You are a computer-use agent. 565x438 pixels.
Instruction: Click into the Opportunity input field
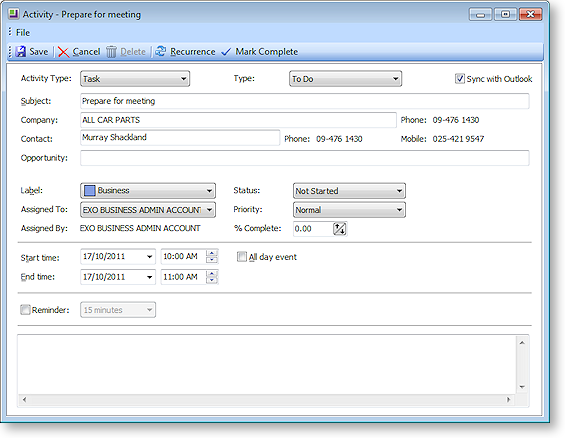(x=304, y=158)
